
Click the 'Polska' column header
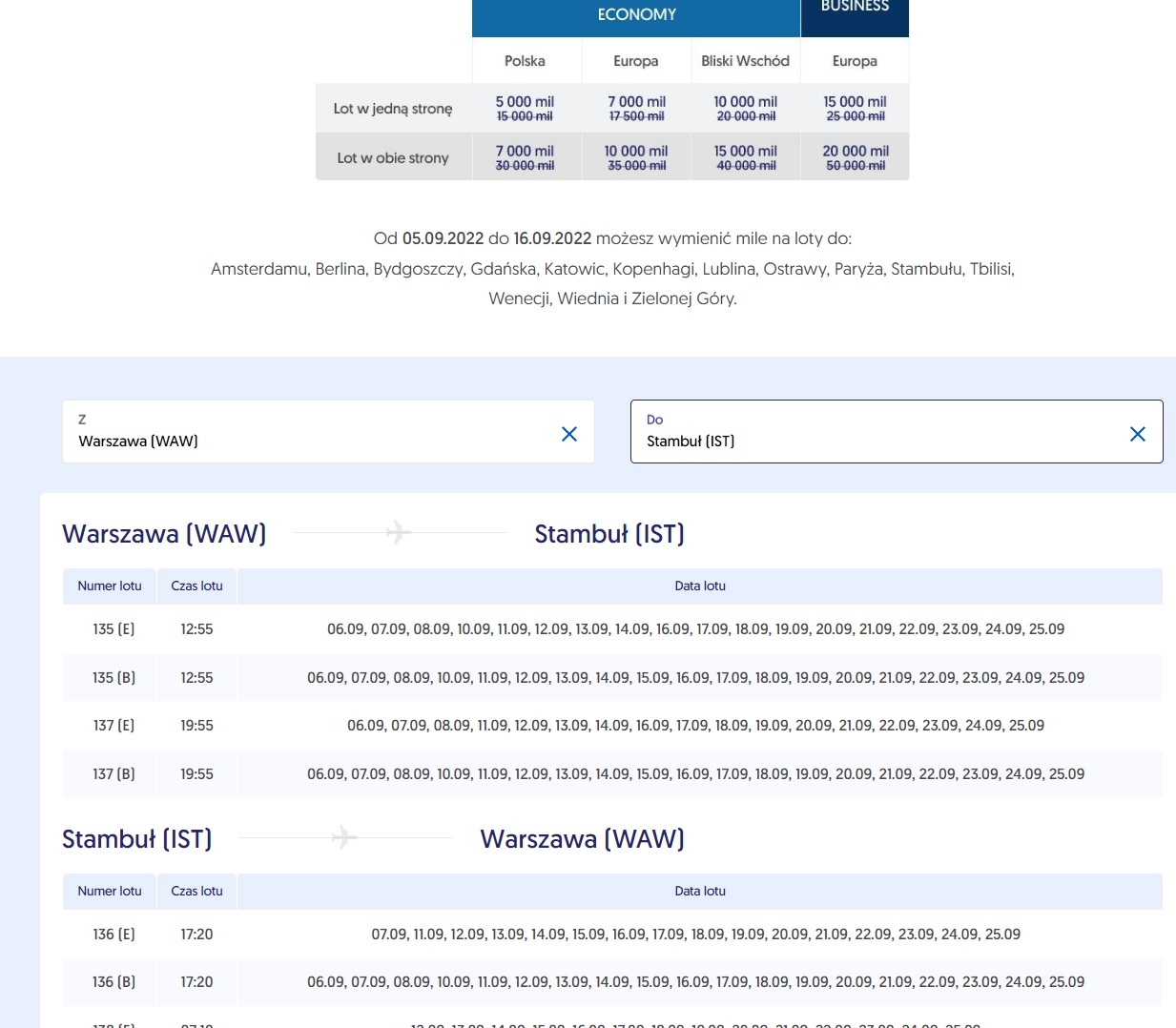[x=525, y=61]
